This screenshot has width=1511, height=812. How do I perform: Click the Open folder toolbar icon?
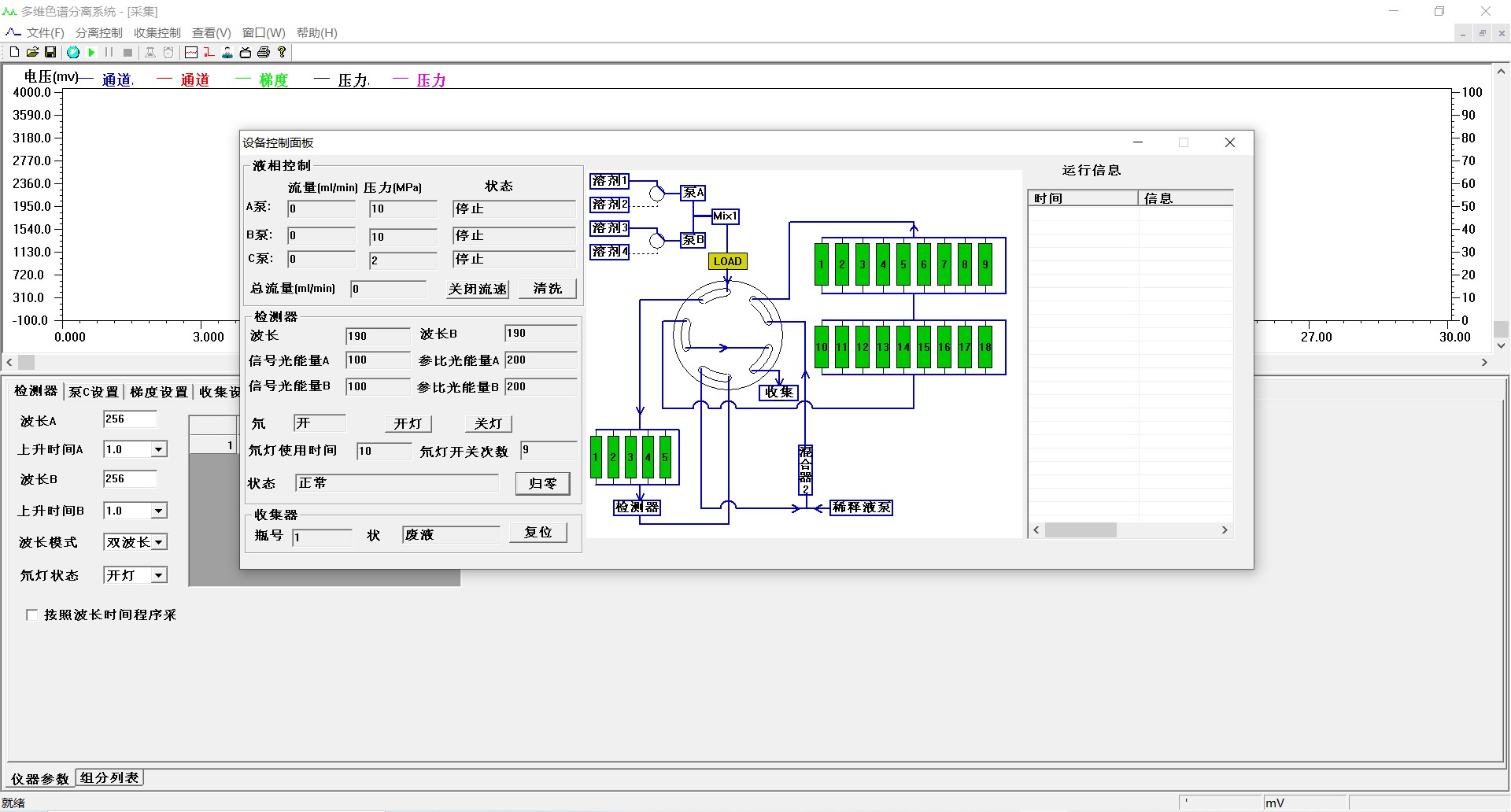32,52
